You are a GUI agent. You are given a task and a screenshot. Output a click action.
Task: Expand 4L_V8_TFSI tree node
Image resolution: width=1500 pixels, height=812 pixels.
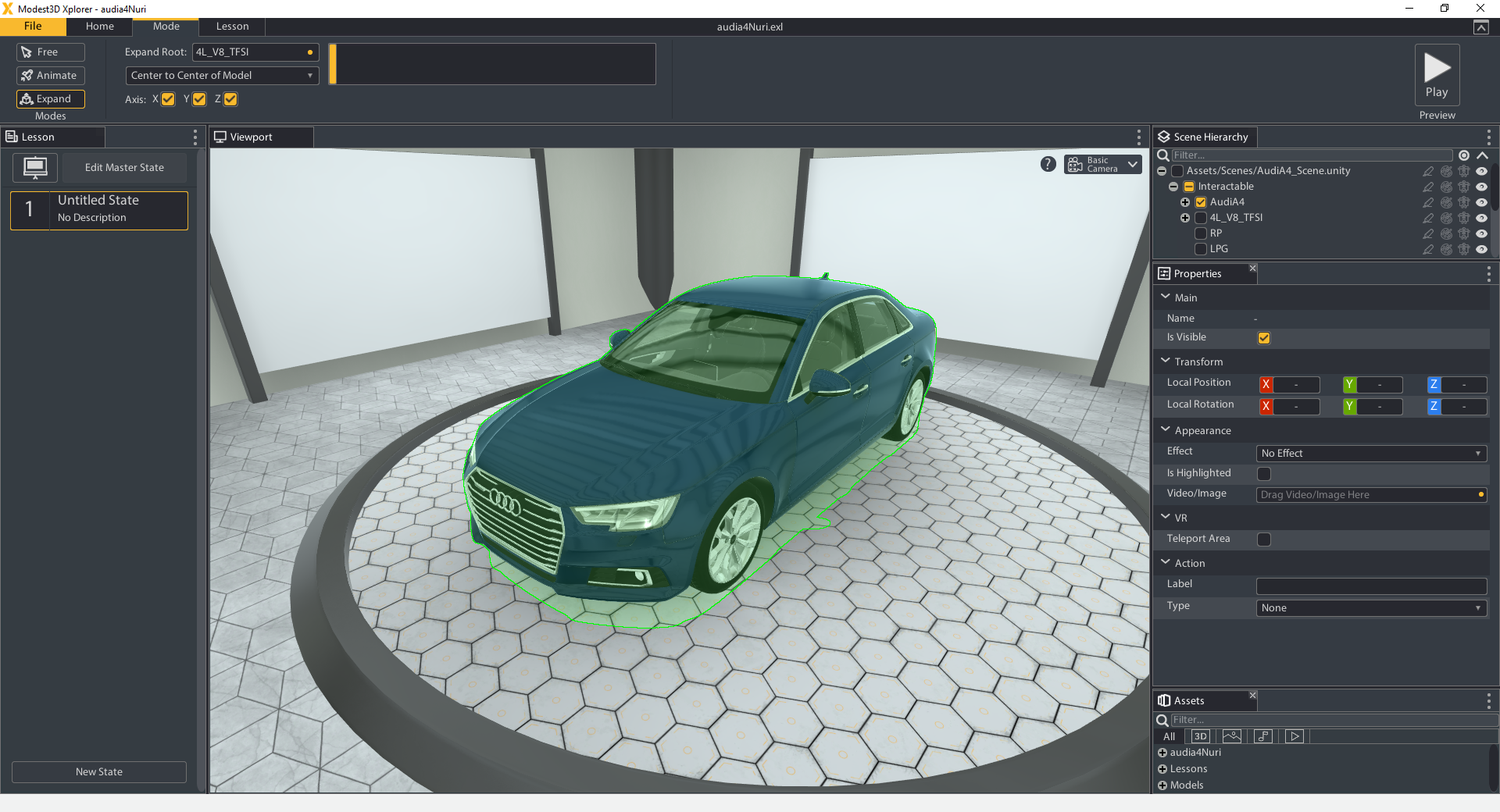click(x=1185, y=218)
